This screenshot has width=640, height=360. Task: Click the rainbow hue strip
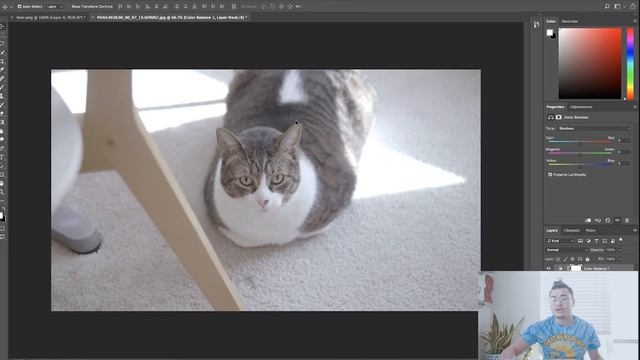tap(630, 63)
